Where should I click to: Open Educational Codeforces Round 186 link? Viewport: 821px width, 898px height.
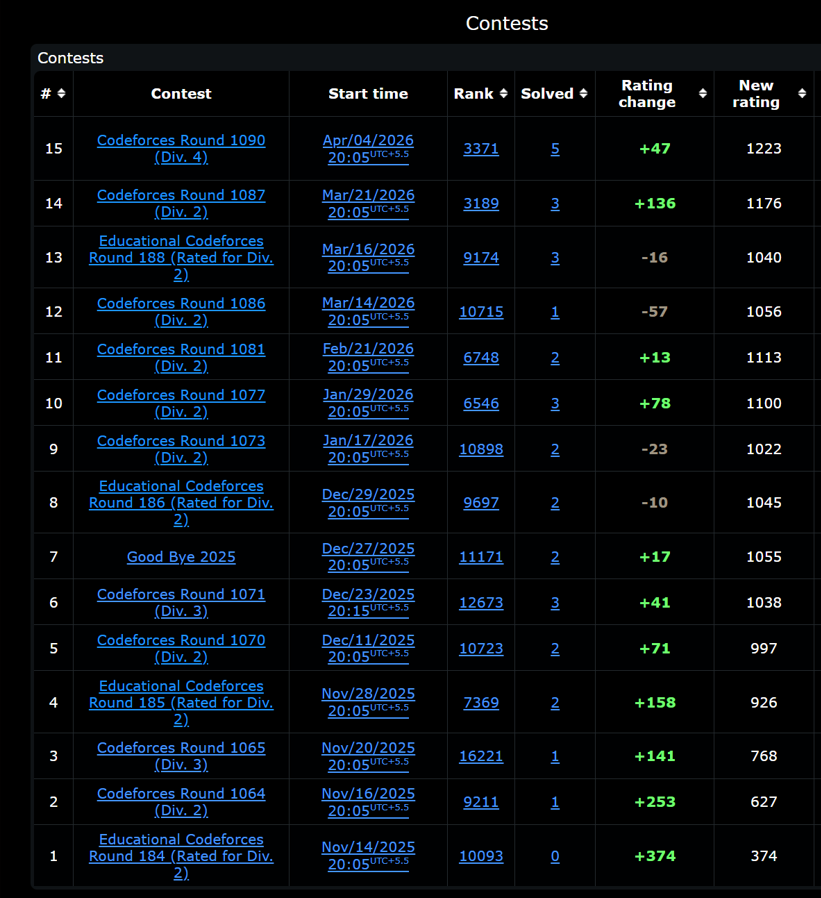click(181, 502)
